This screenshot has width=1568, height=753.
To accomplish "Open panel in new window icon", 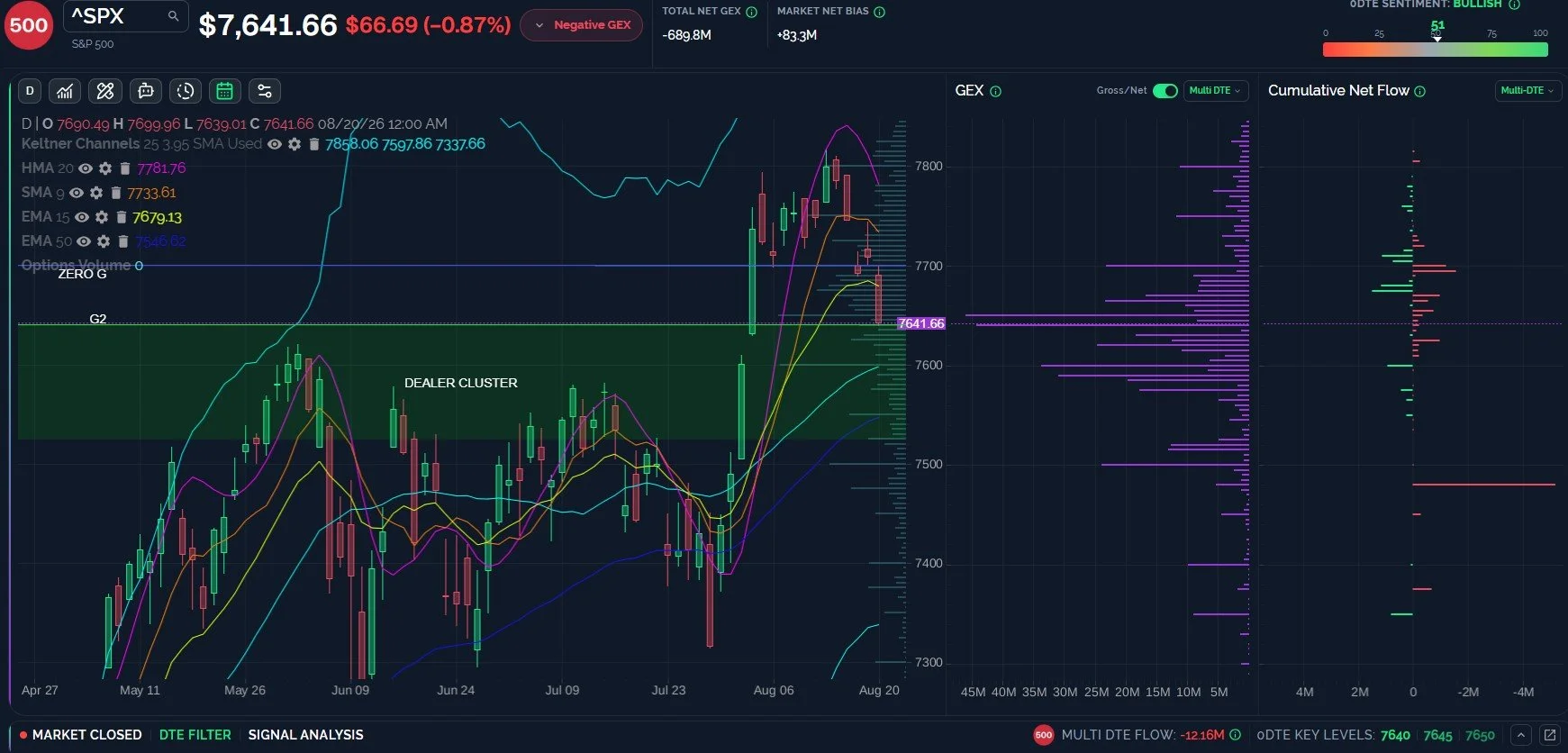I will 1550,735.
